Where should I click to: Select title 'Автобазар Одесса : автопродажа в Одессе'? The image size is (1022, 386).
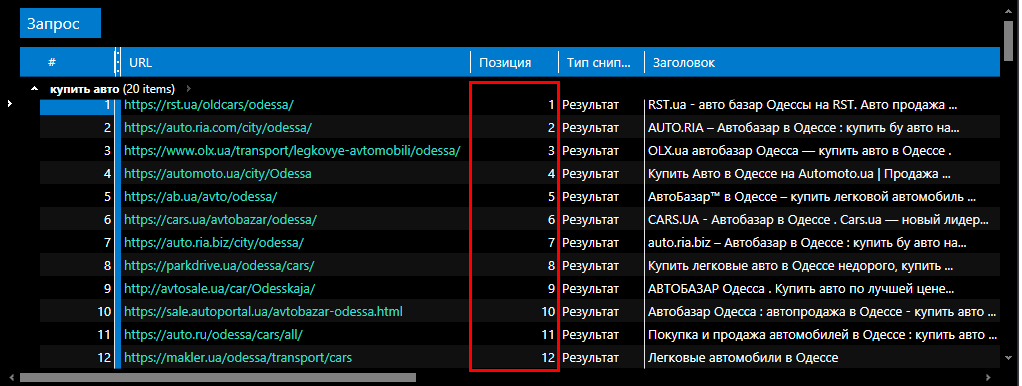(x=823, y=312)
